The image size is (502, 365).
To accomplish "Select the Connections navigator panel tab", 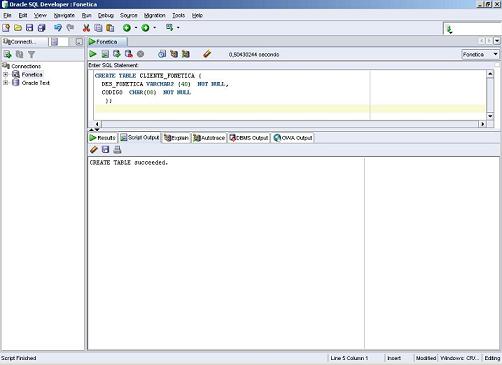I will (24, 42).
